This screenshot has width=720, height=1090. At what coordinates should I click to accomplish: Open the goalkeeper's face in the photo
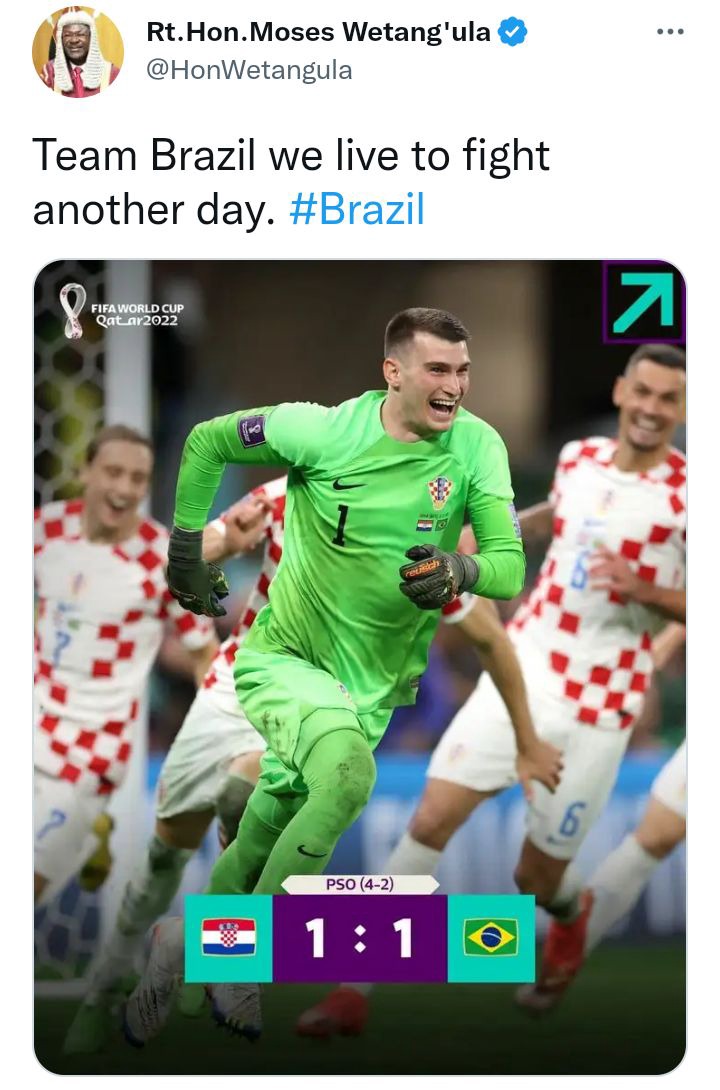(427, 375)
